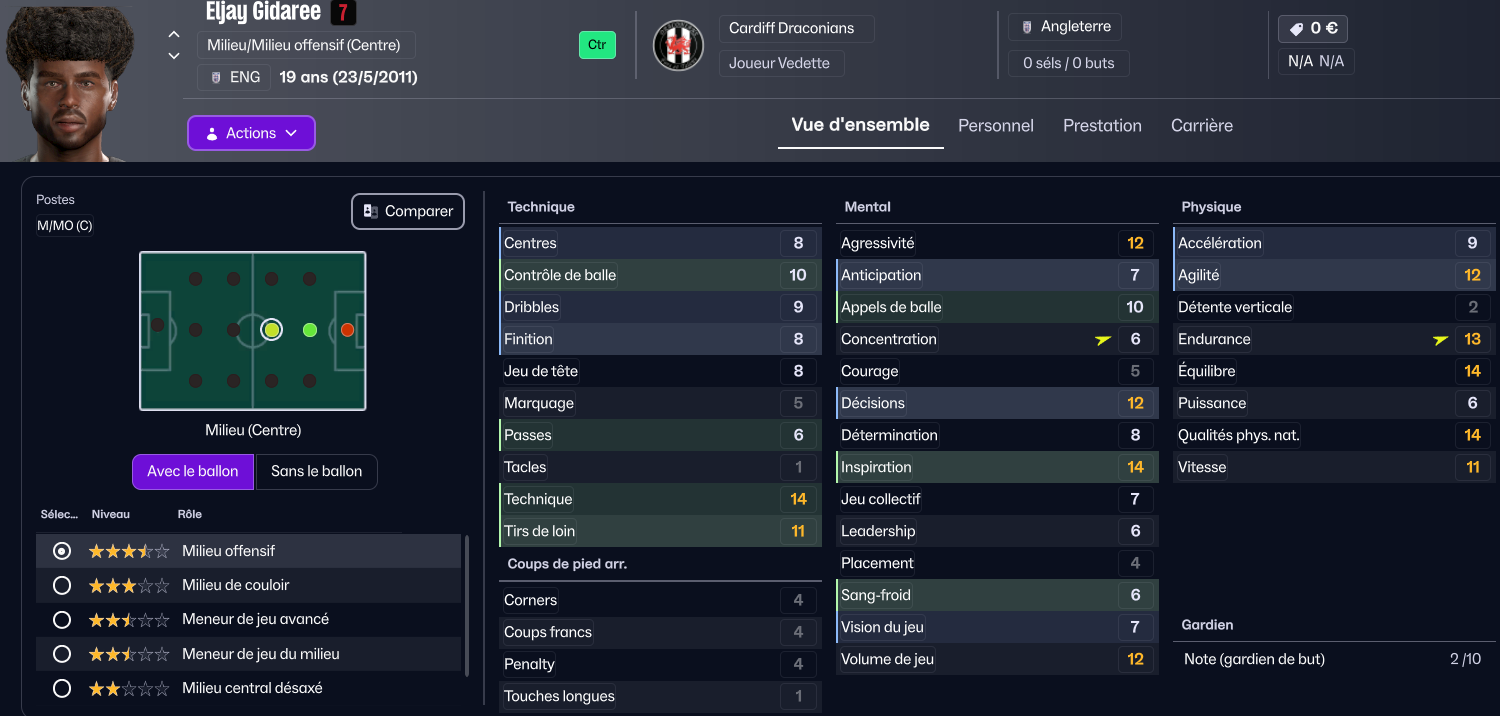The height and width of the screenshot is (716, 1500).
Task: Click the Endurance trend arrow icon
Action: (x=1440, y=340)
